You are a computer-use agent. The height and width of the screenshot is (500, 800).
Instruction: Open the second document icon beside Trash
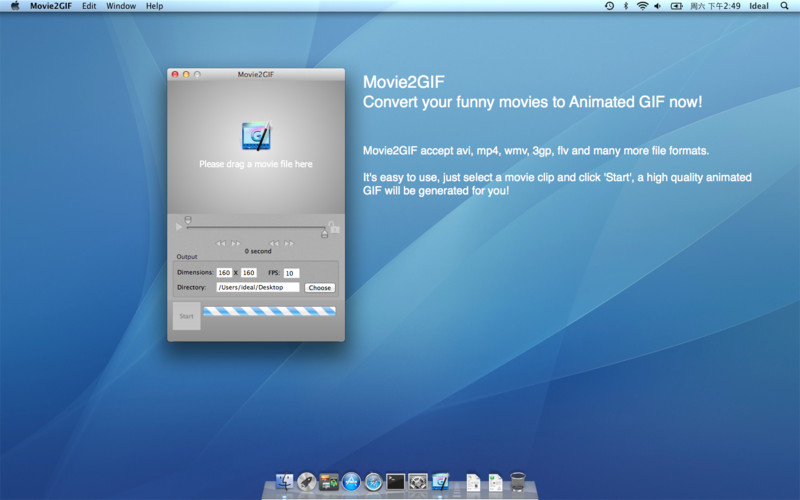tap(495, 482)
